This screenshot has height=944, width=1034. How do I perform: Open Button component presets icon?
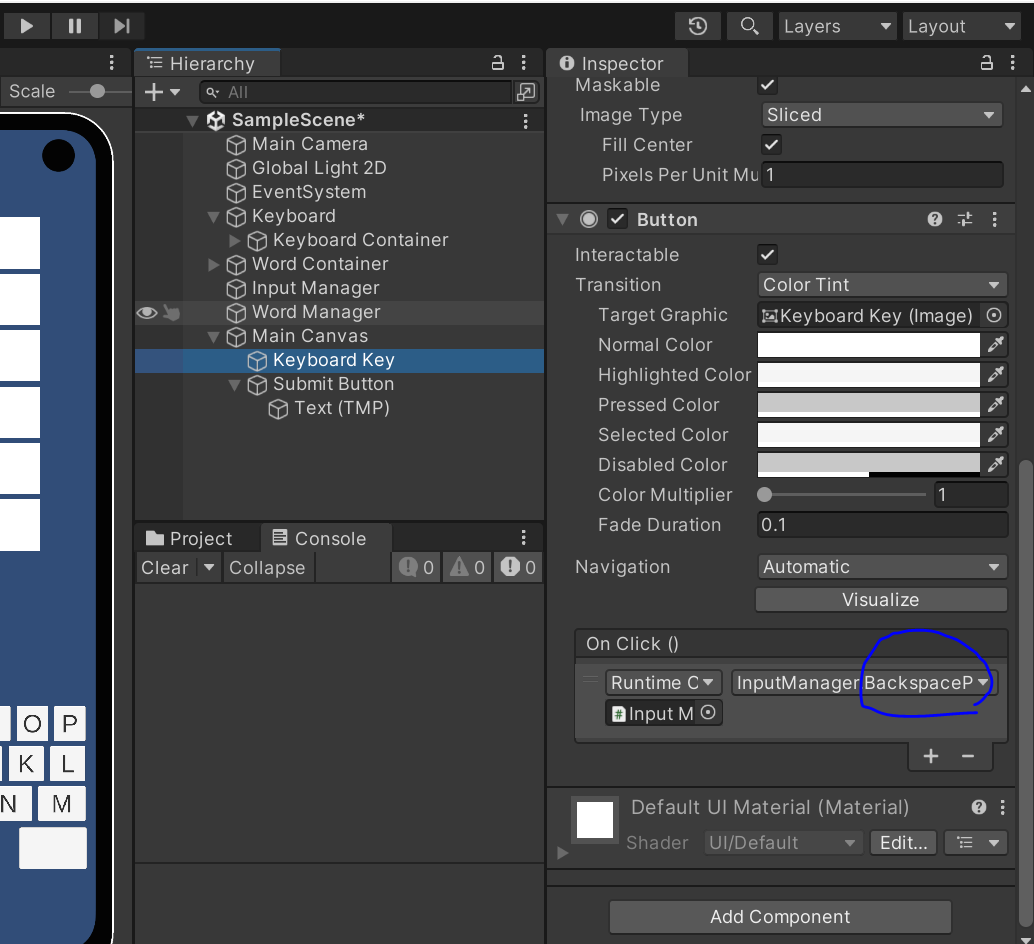[x=965, y=220]
